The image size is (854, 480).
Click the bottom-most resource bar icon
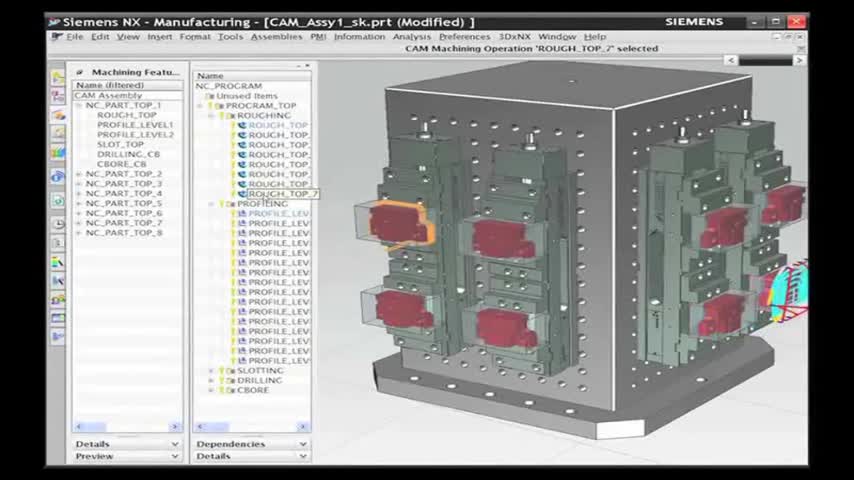(58, 337)
